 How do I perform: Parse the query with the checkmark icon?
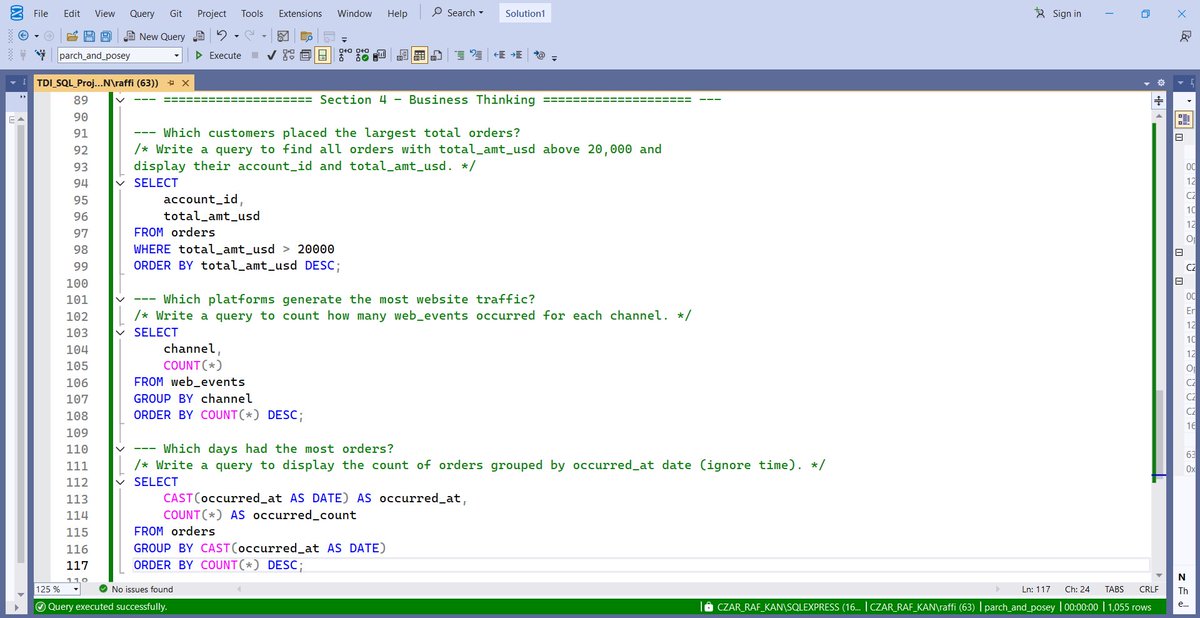[x=272, y=55]
